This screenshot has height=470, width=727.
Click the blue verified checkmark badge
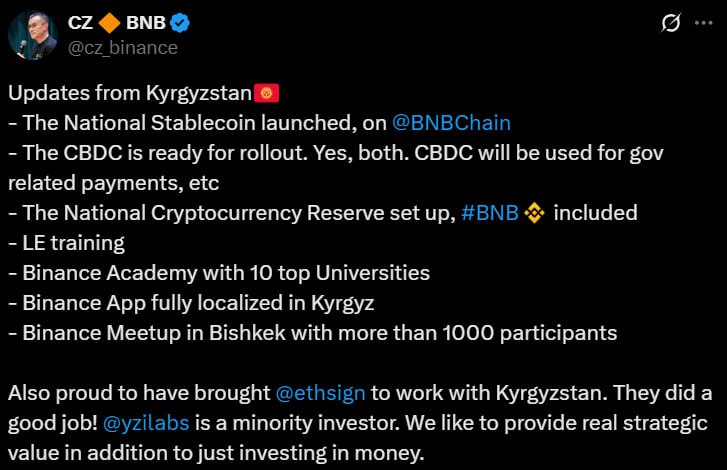point(181,22)
